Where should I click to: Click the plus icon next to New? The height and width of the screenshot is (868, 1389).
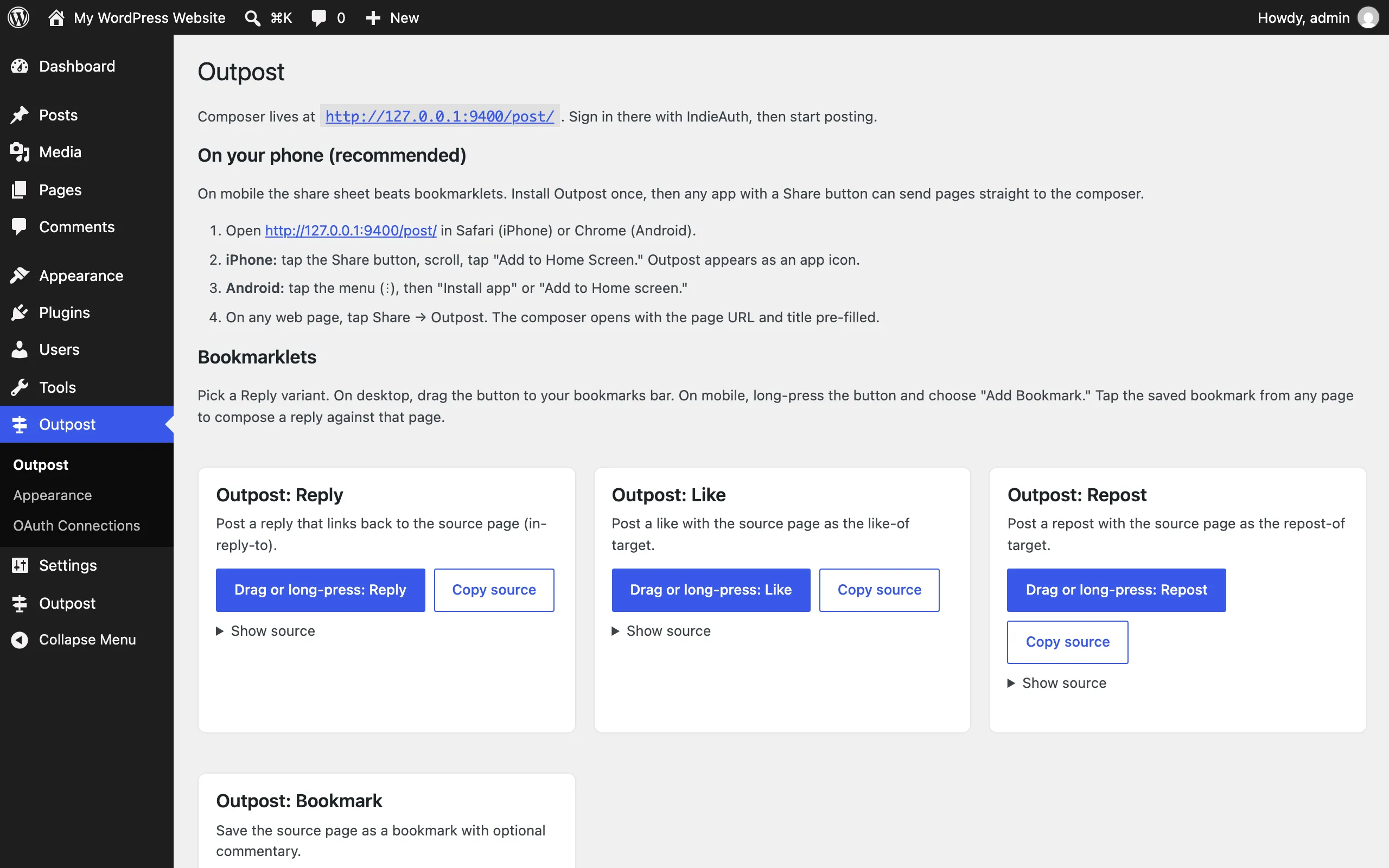[x=373, y=18]
